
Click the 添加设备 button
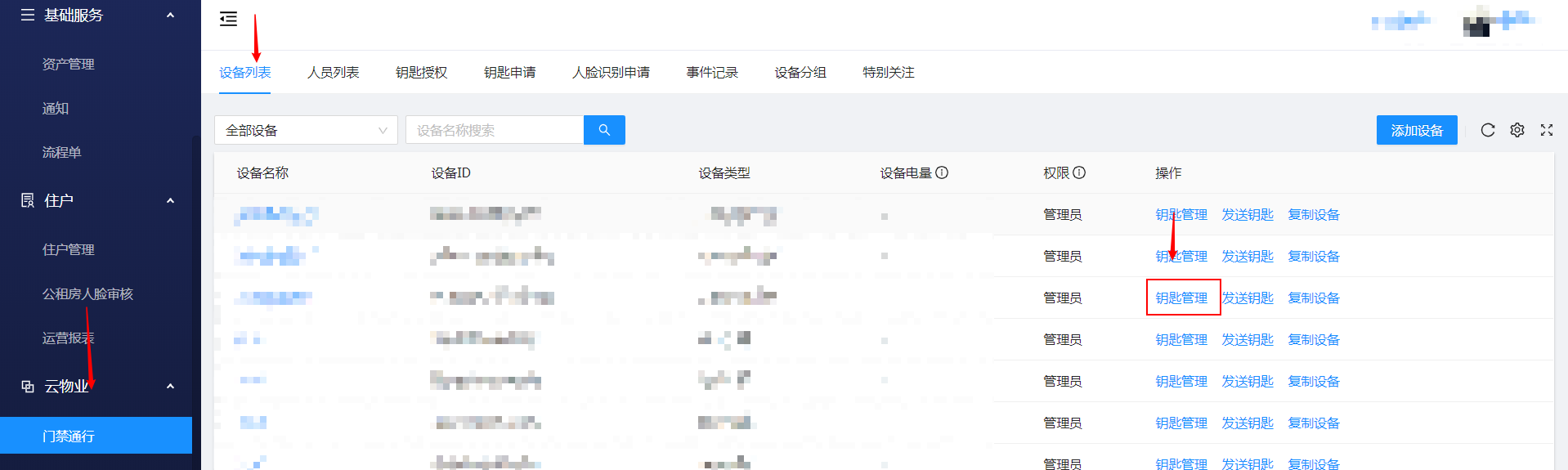(1416, 130)
